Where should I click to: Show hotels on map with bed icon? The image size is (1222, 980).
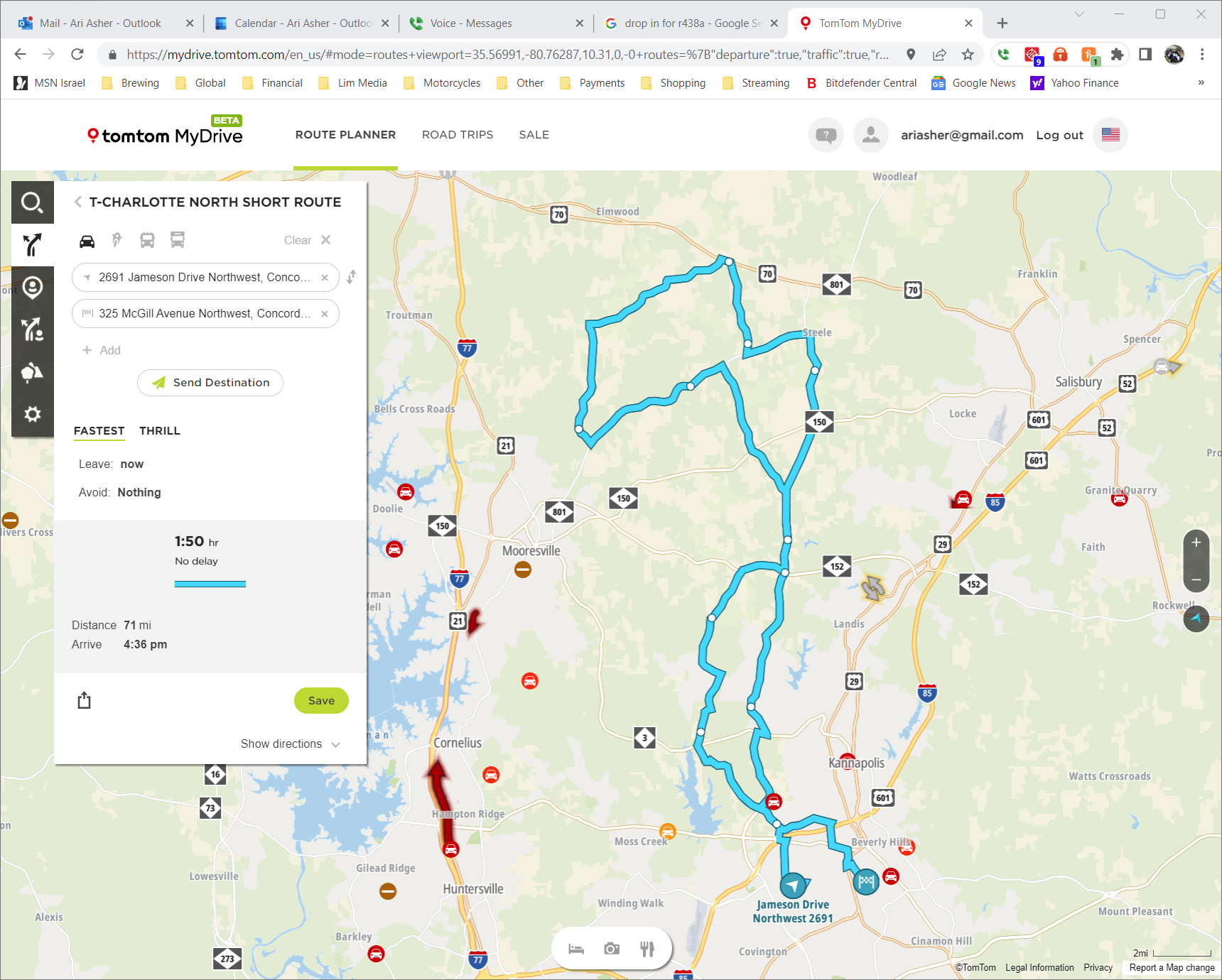576,949
